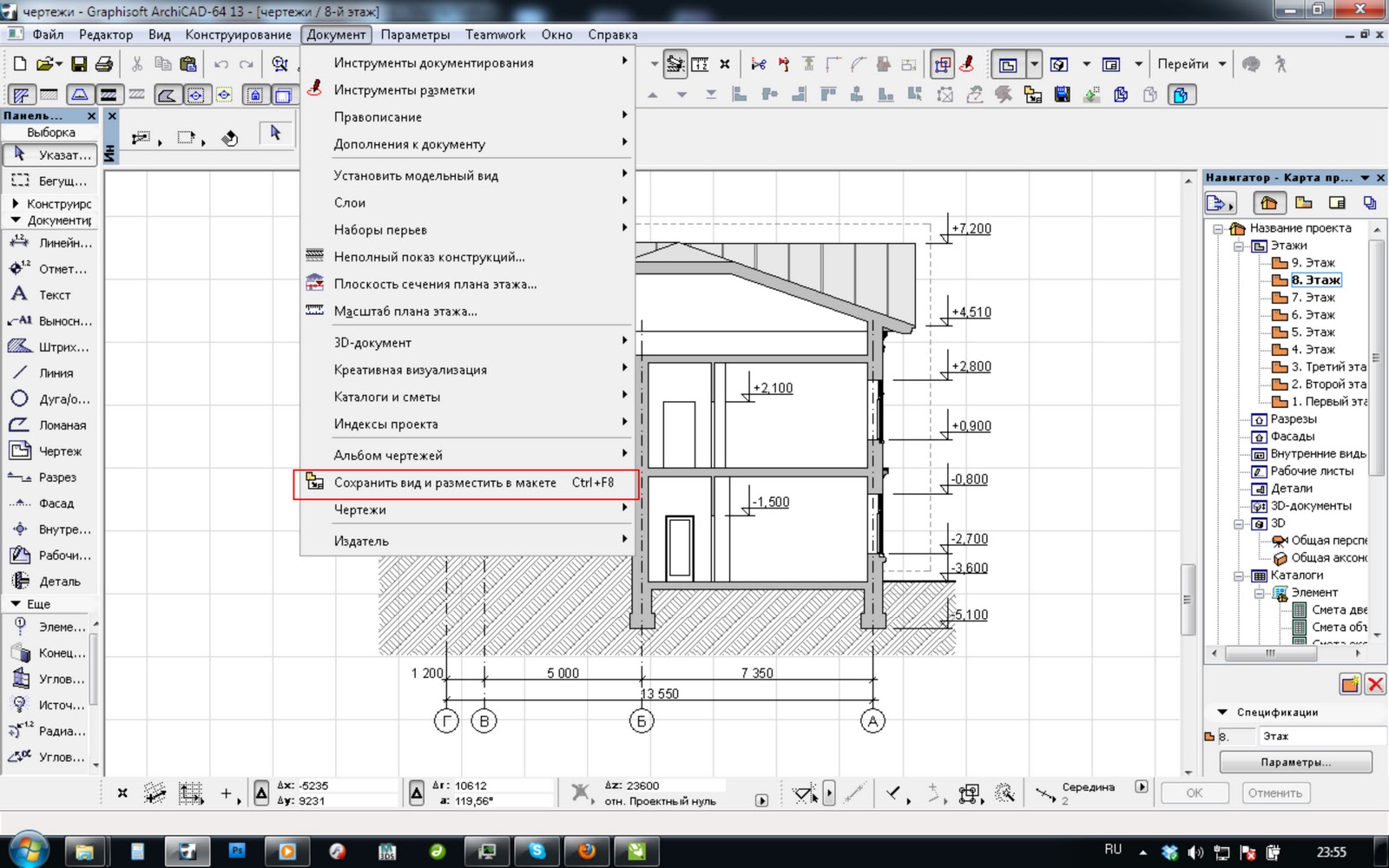The height and width of the screenshot is (868, 1389).
Task: Expand the Конструирс group in the toolbox
Action: click(16, 203)
